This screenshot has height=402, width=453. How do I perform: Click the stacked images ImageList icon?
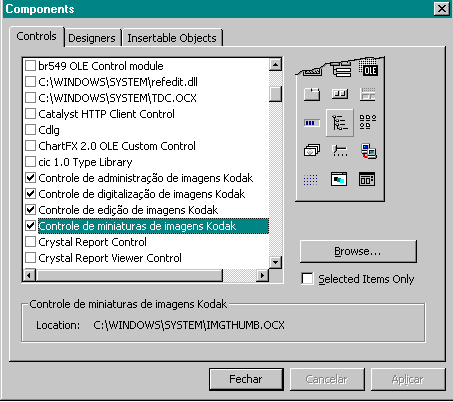point(312,150)
